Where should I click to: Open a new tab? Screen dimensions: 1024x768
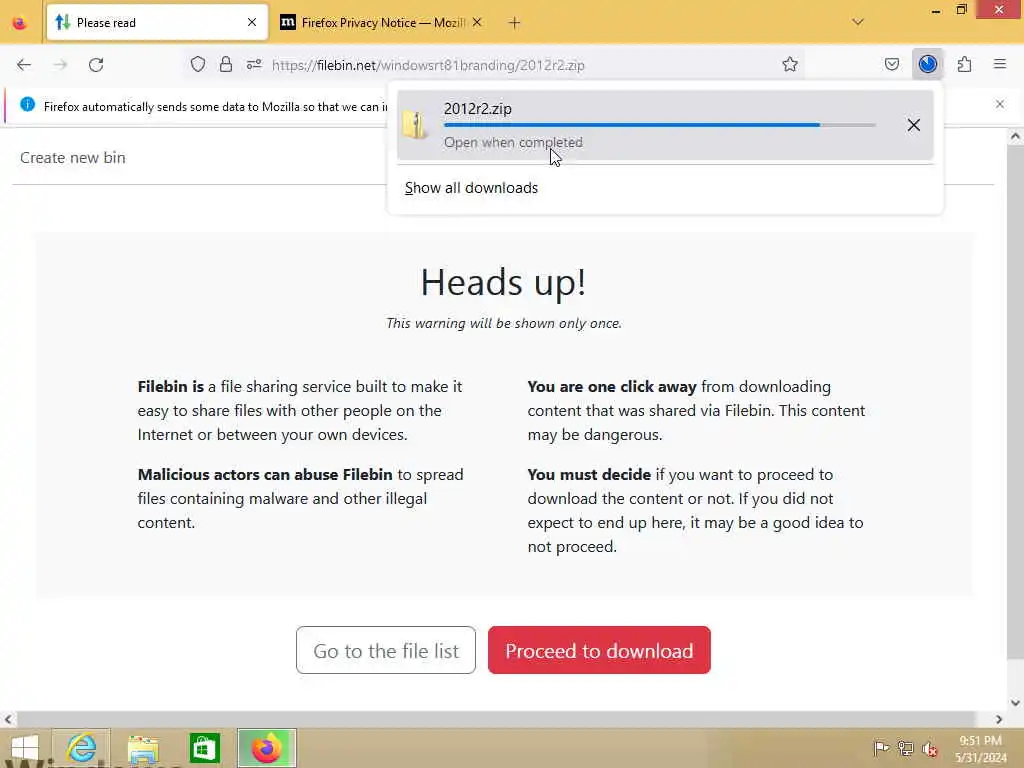(515, 23)
